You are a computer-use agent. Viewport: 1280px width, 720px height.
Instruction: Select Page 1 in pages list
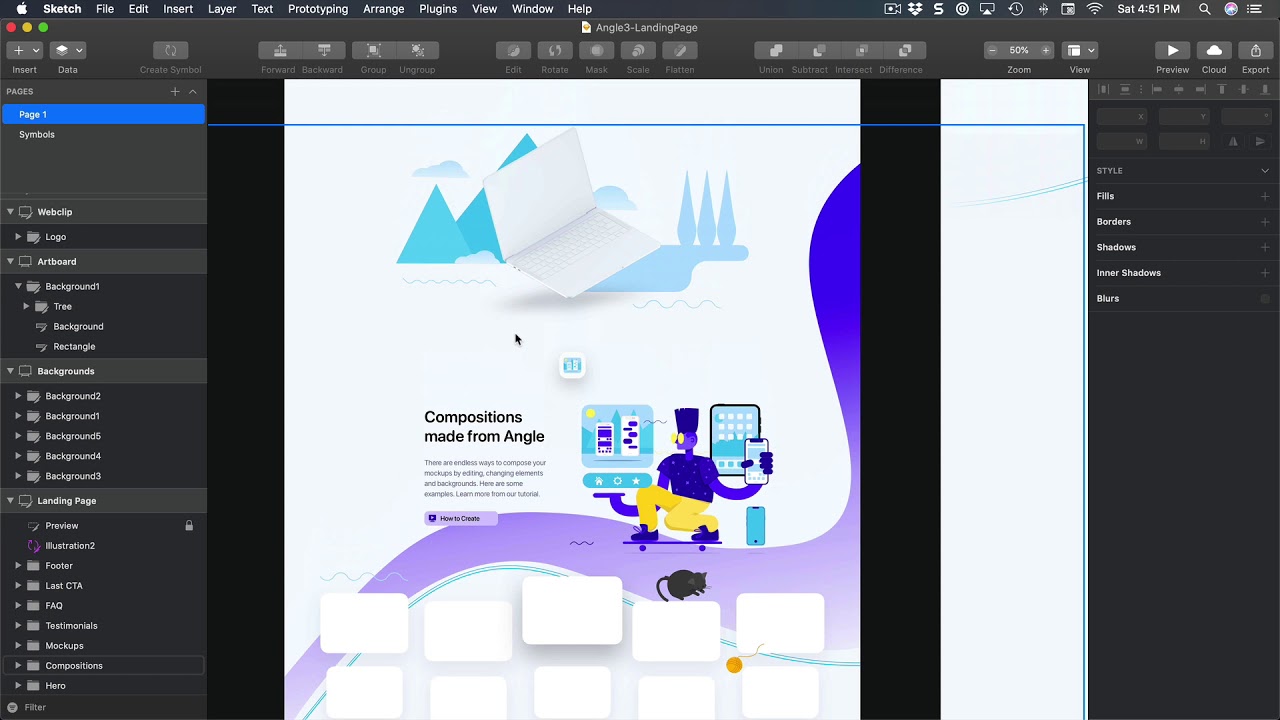click(103, 114)
